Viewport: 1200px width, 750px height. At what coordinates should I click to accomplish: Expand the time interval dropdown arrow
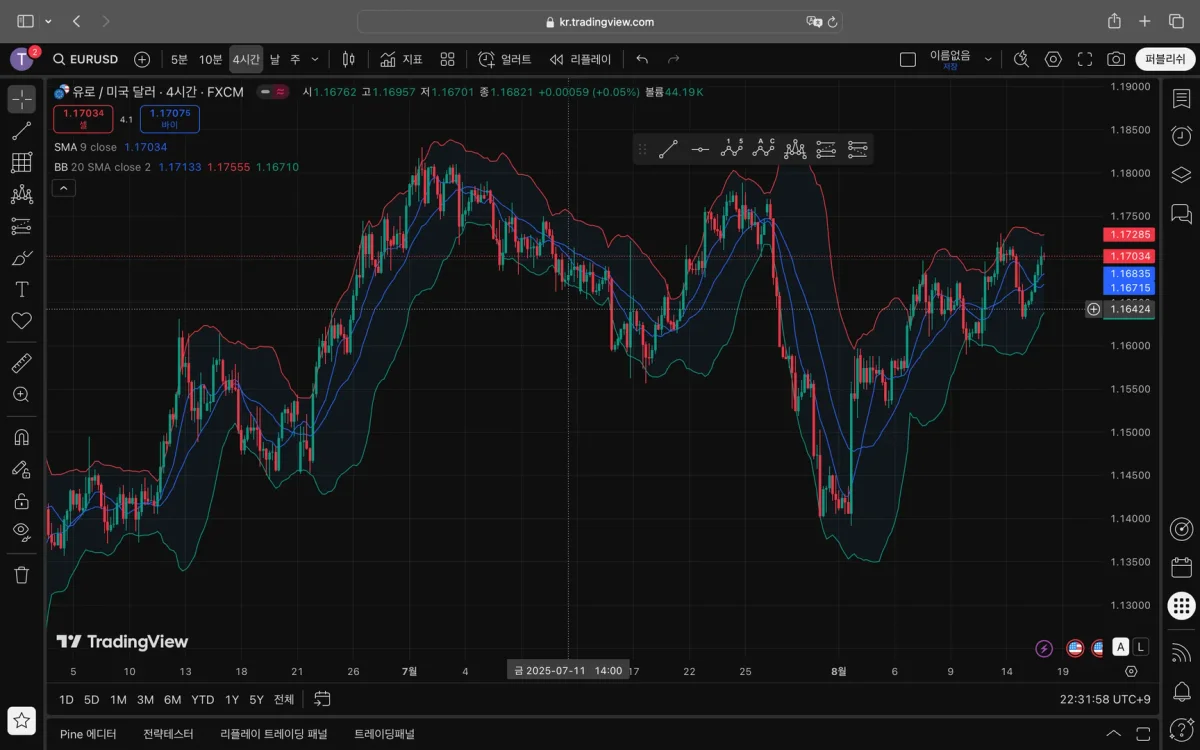(315, 60)
